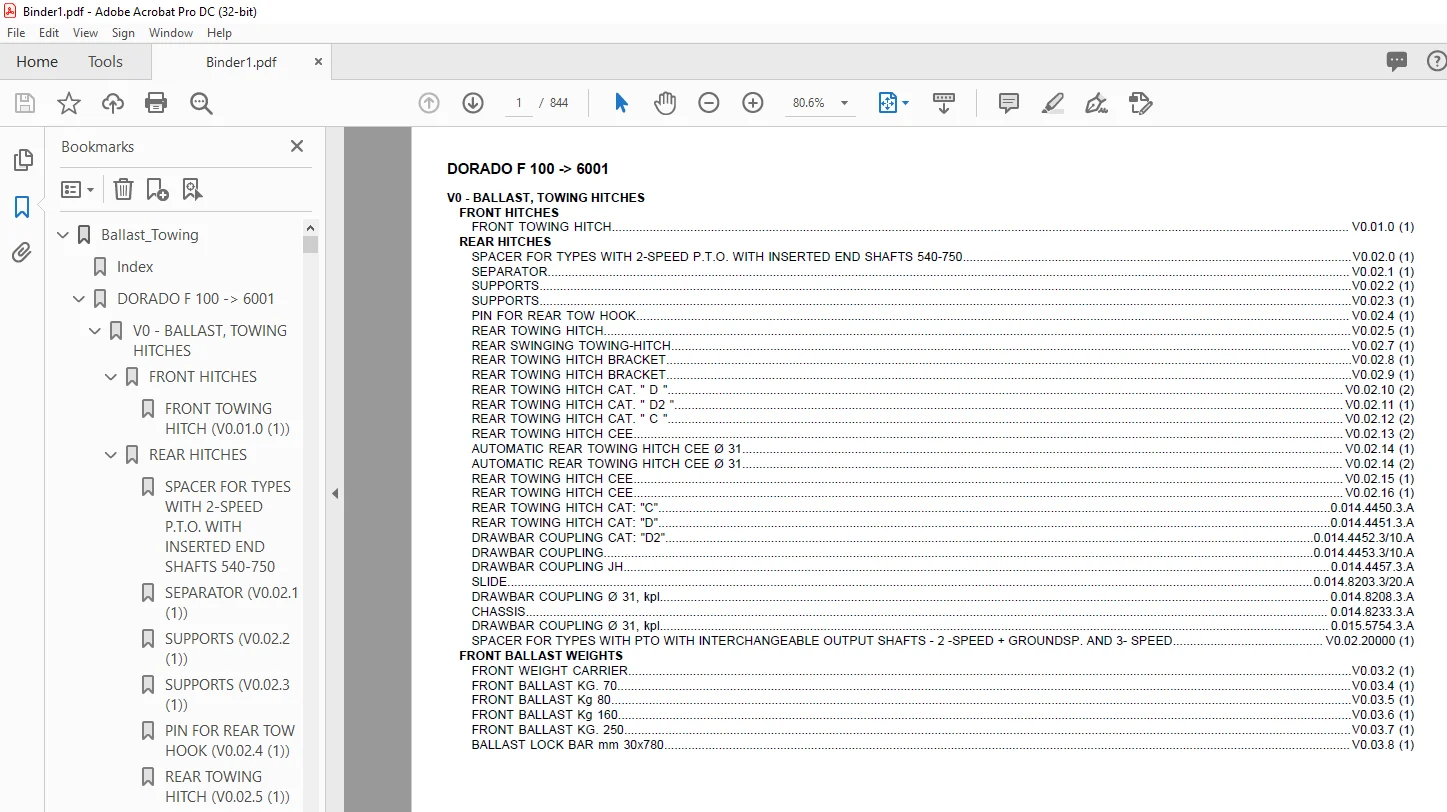Select the Binder1.pdf document tab
1447x812 pixels.
[241, 61]
